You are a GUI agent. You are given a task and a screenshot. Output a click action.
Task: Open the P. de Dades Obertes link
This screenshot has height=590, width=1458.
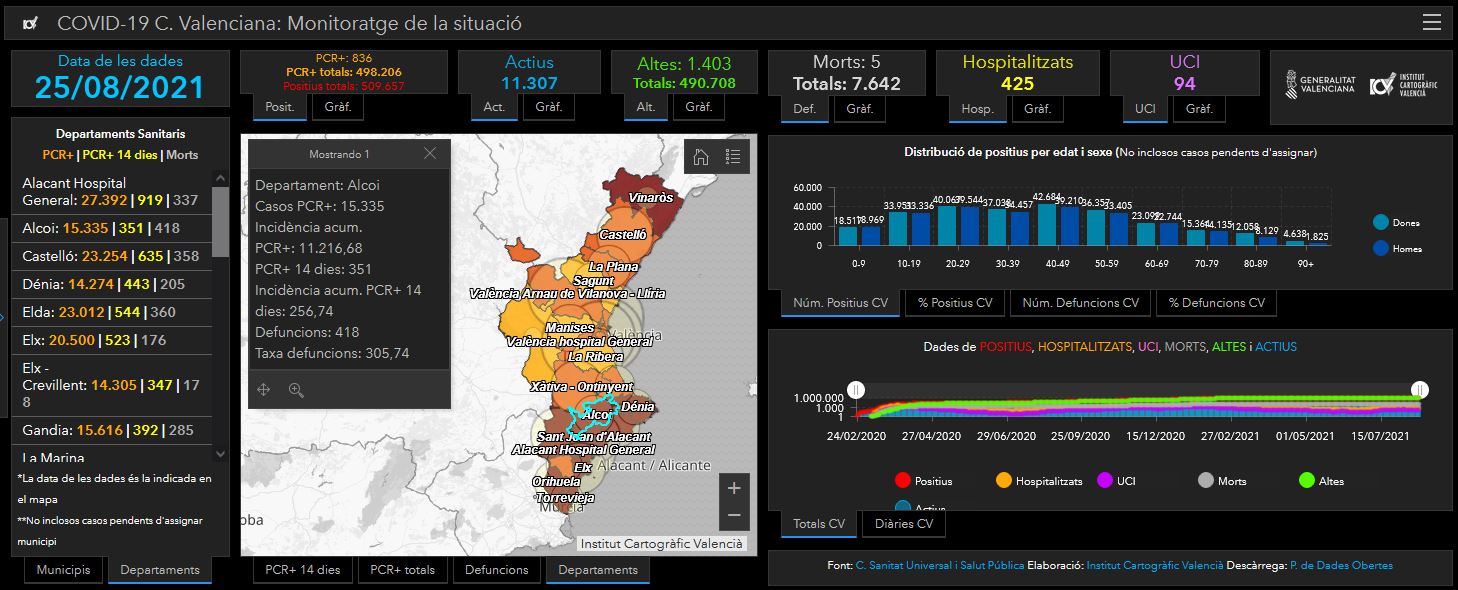[1341, 566]
